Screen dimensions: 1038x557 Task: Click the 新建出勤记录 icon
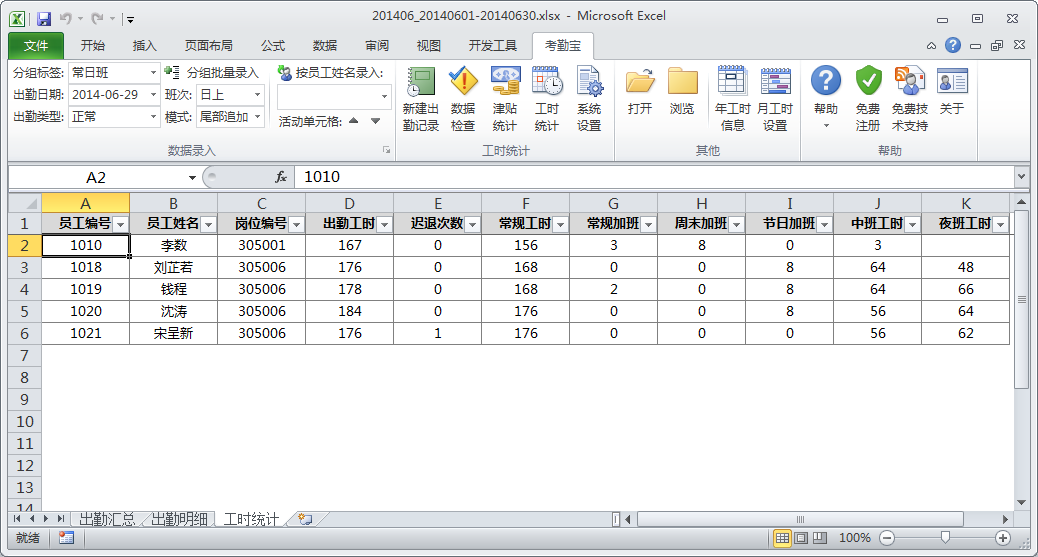pos(420,99)
